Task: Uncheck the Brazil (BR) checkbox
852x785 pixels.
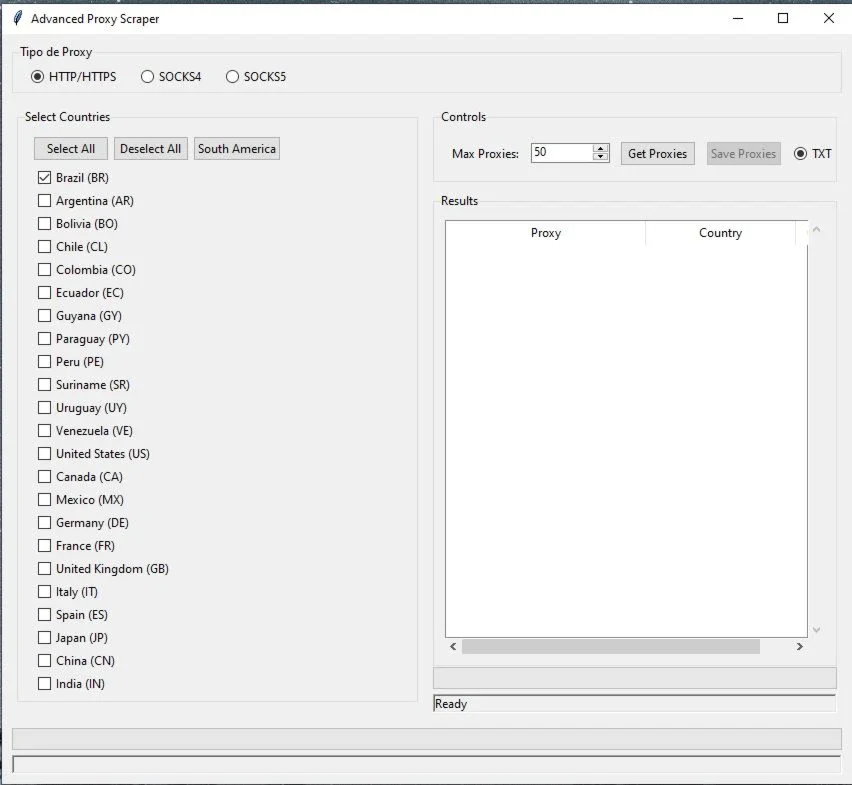Action: click(45, 178)
